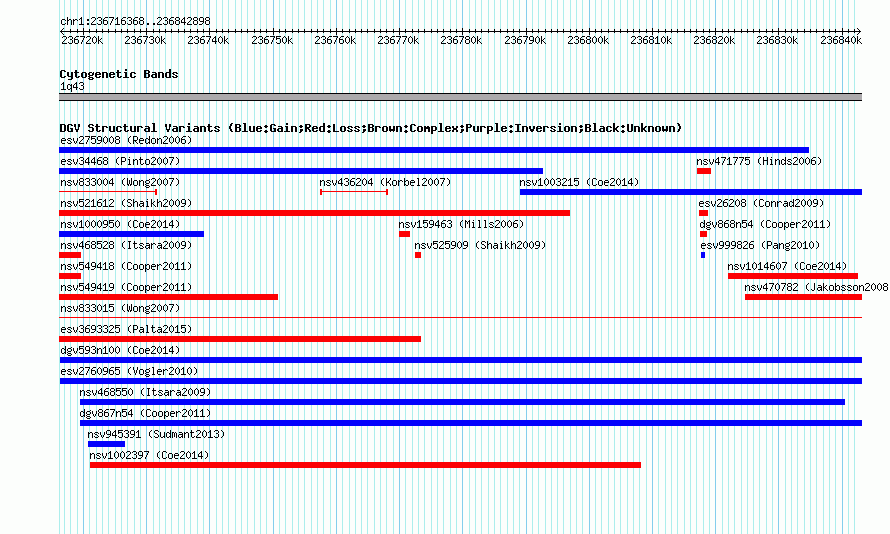Click the Cytogenetic Bands track title

click(119, 74)
